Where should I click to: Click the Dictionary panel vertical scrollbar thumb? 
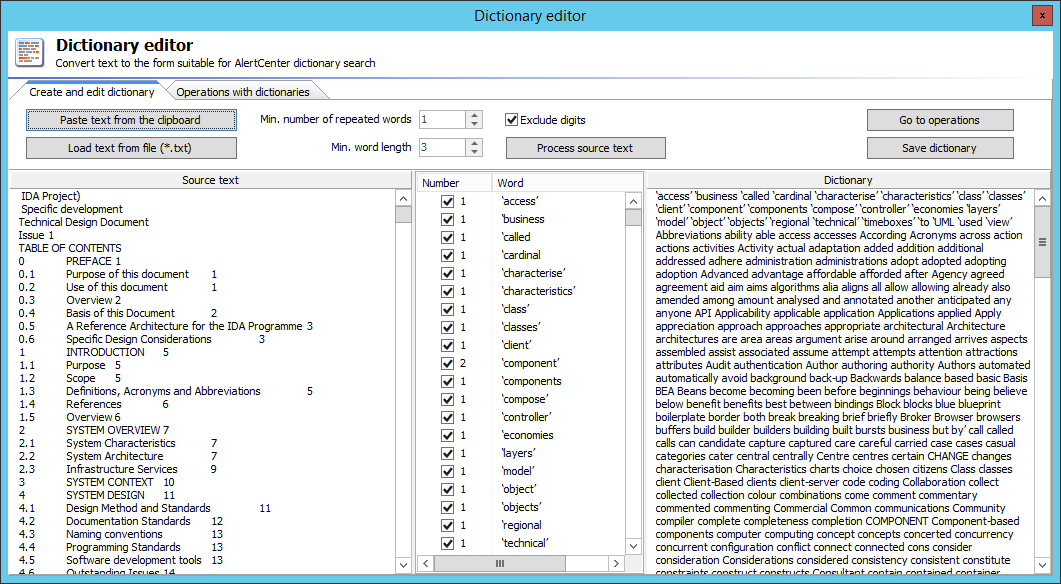tap(1042, 242)
